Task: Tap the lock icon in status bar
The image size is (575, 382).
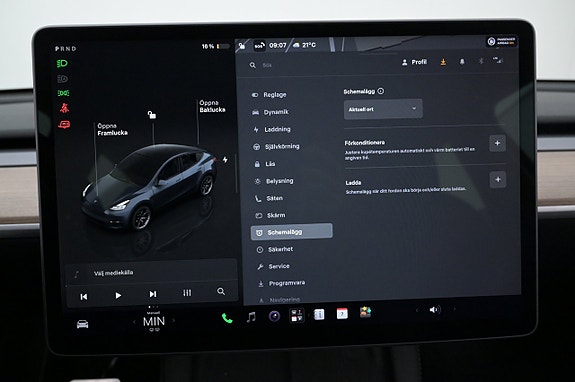Action: tap(242, 46)
